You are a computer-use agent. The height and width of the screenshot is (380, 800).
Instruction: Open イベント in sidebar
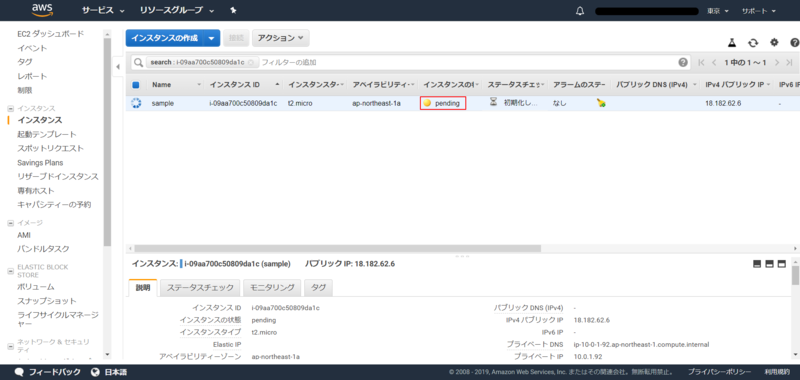[32, 48]
